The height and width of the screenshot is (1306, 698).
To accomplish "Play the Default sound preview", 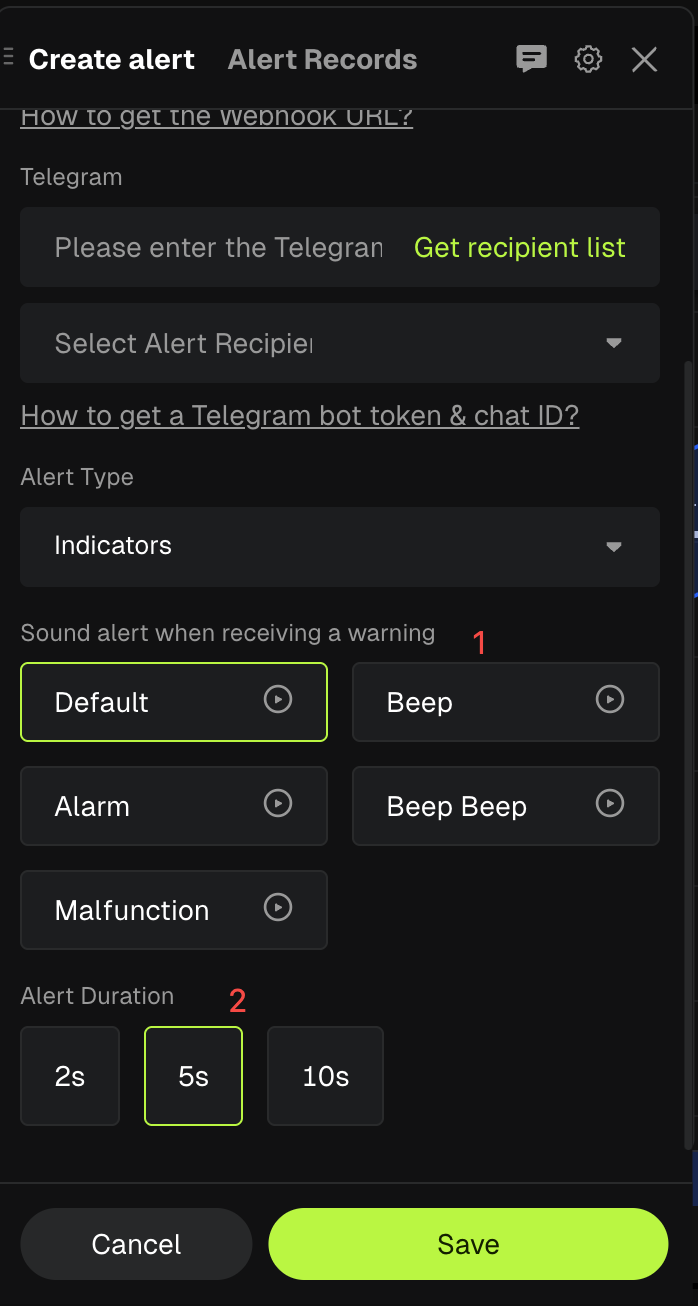I will [277, 701].
